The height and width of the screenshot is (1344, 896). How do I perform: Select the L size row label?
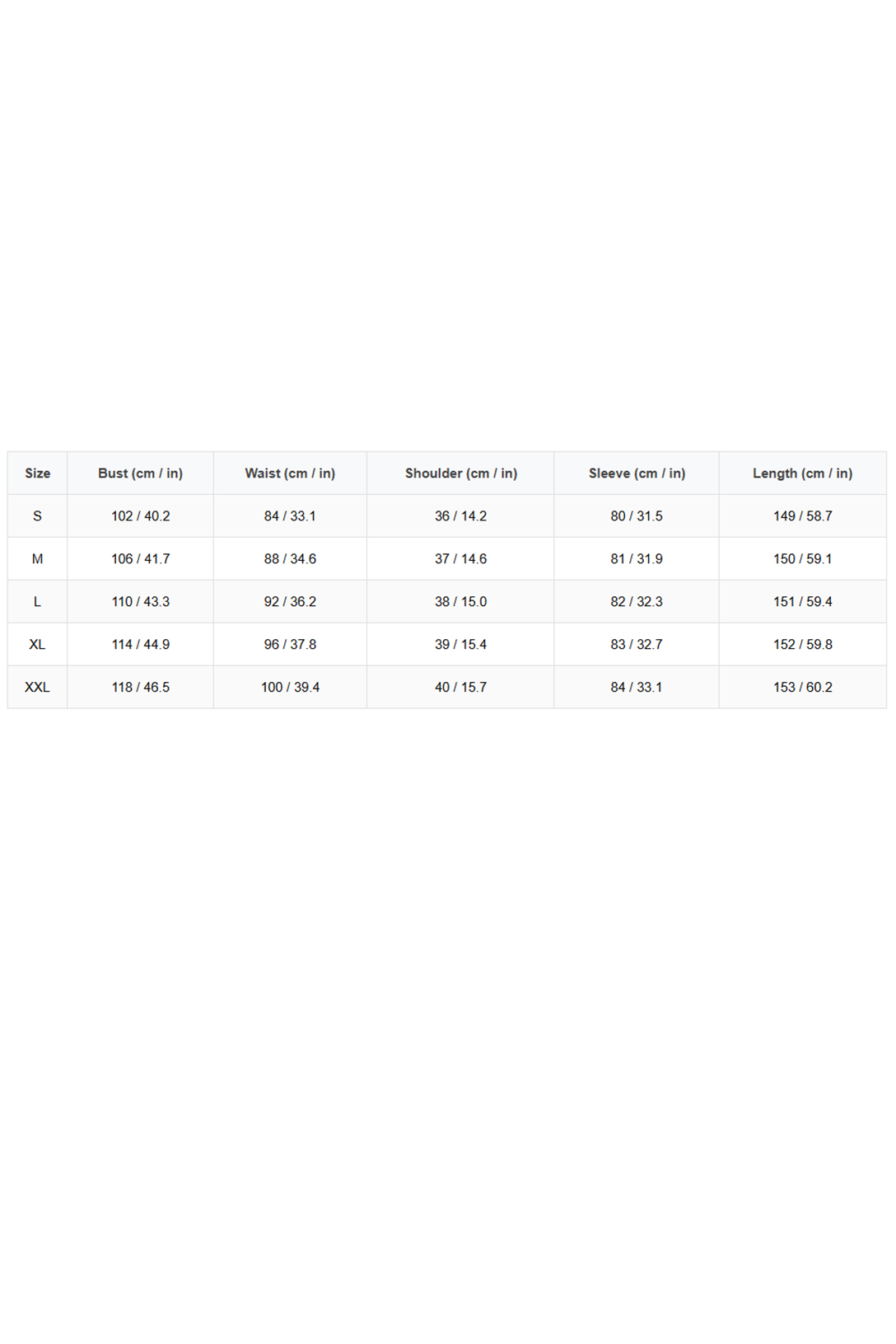click(x=37, y=602)
